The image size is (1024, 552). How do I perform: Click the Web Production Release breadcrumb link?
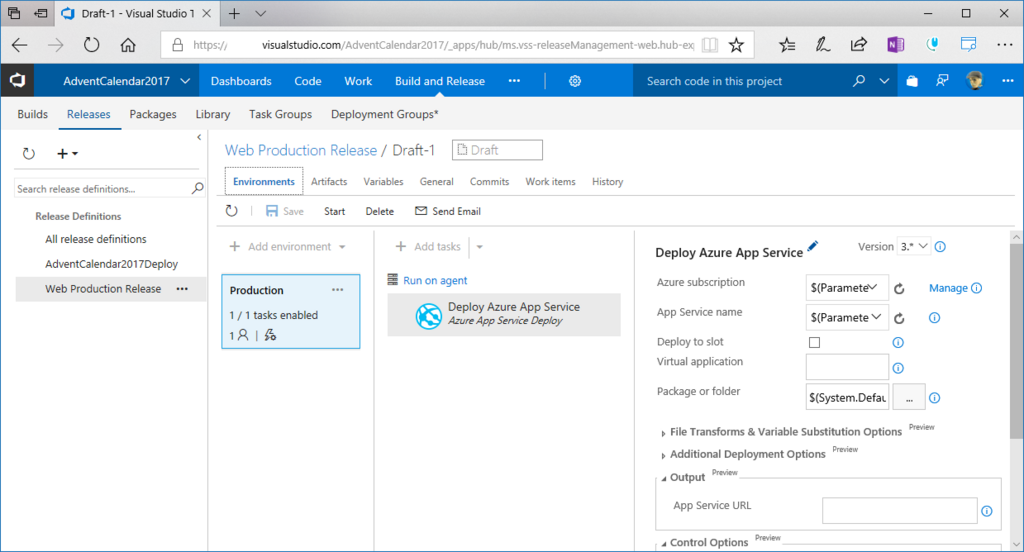click(x=301, y=150)
